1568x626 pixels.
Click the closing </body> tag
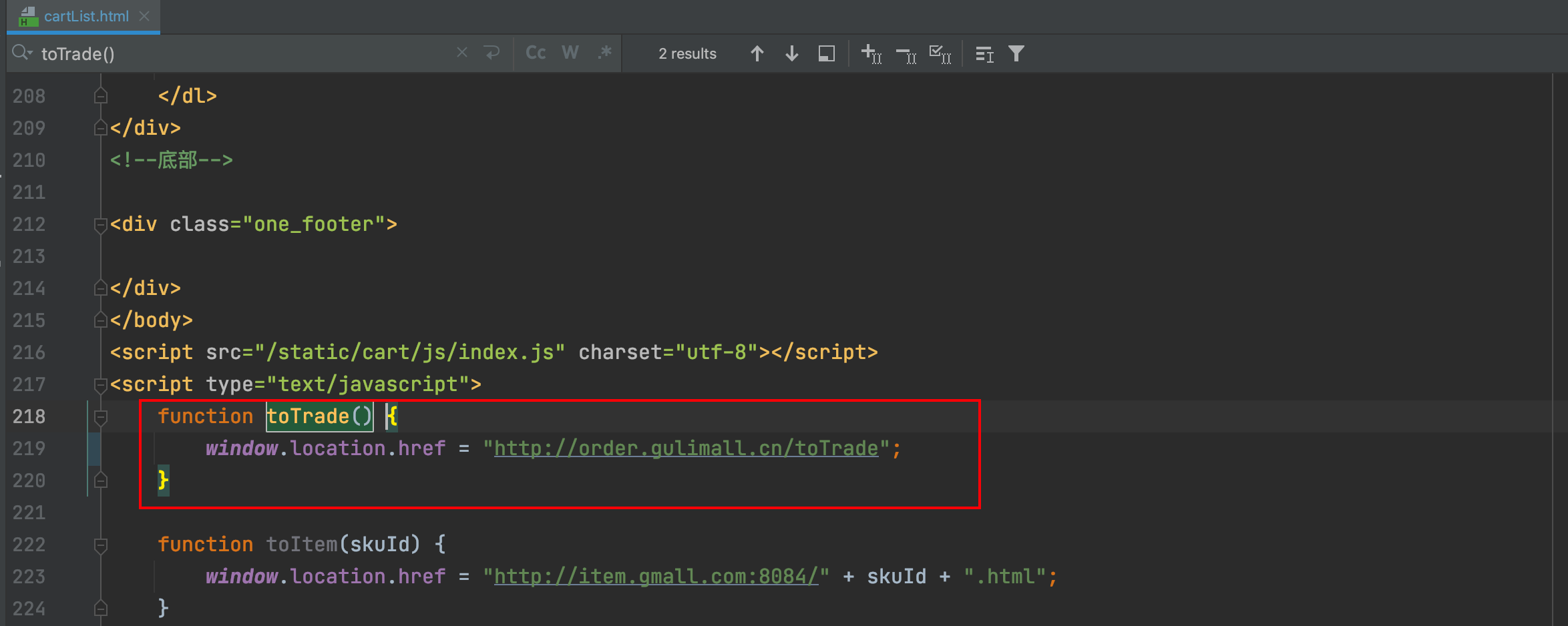pyautogui.click(x=152, y=320)
